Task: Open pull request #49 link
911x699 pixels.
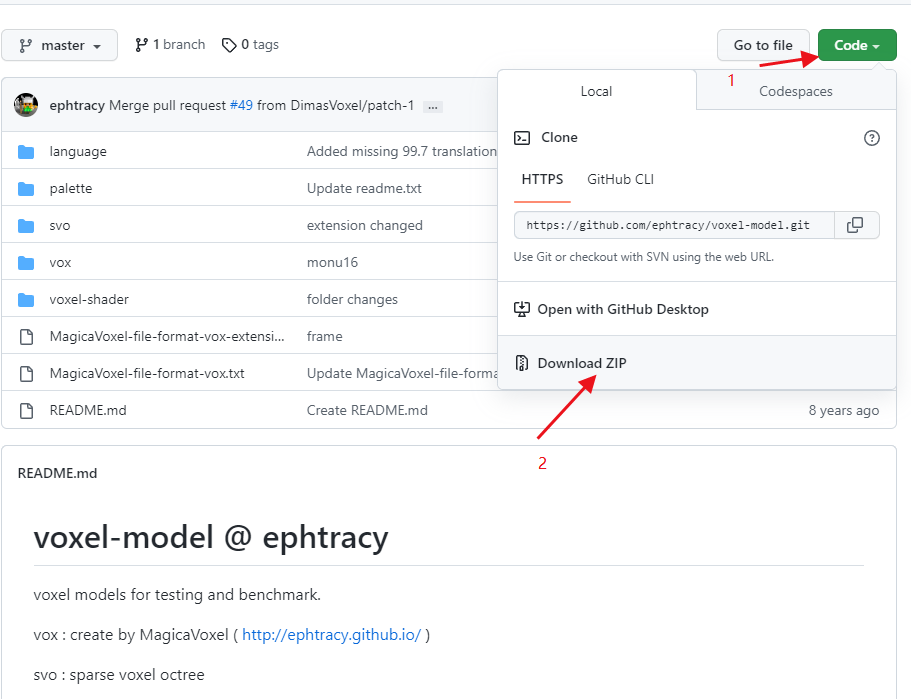Action: coord(241,105)
